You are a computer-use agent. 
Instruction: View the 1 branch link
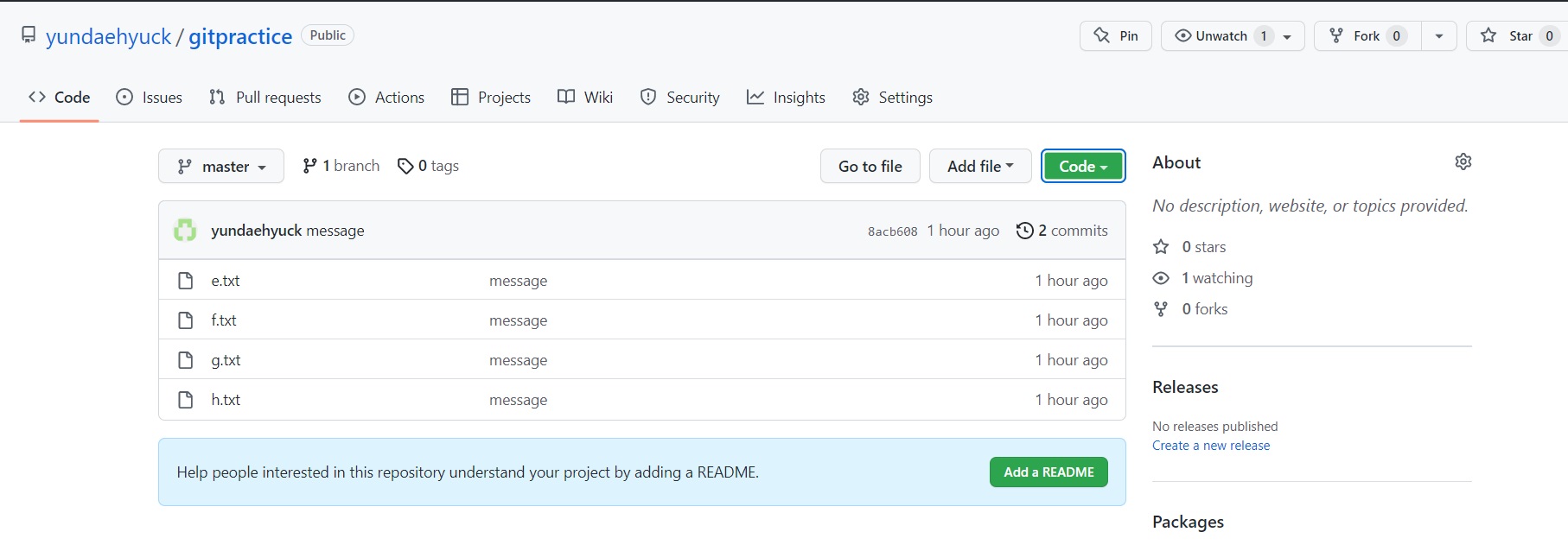coord(341,166)
